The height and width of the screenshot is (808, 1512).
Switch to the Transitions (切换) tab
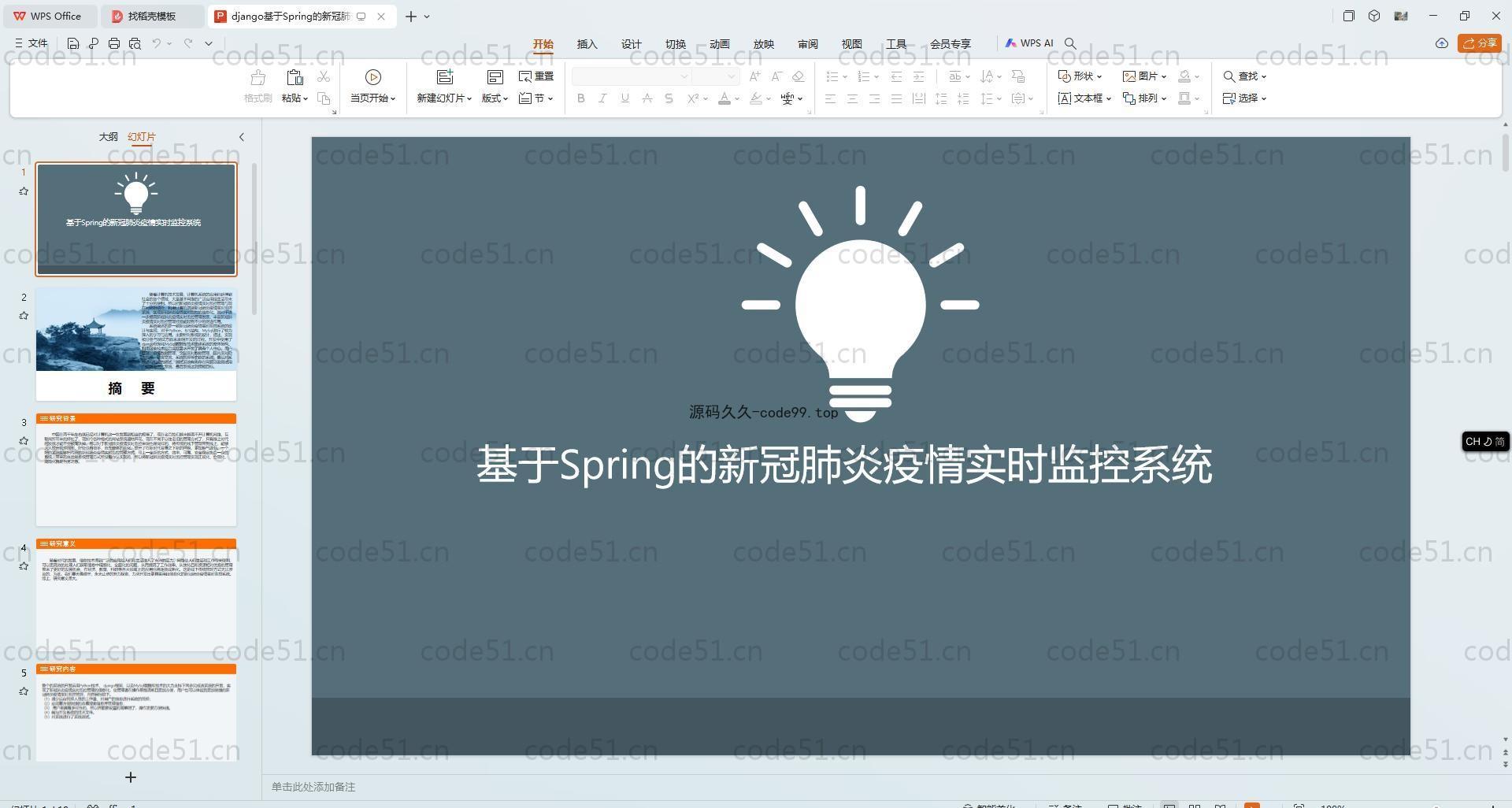pos(675,44)
